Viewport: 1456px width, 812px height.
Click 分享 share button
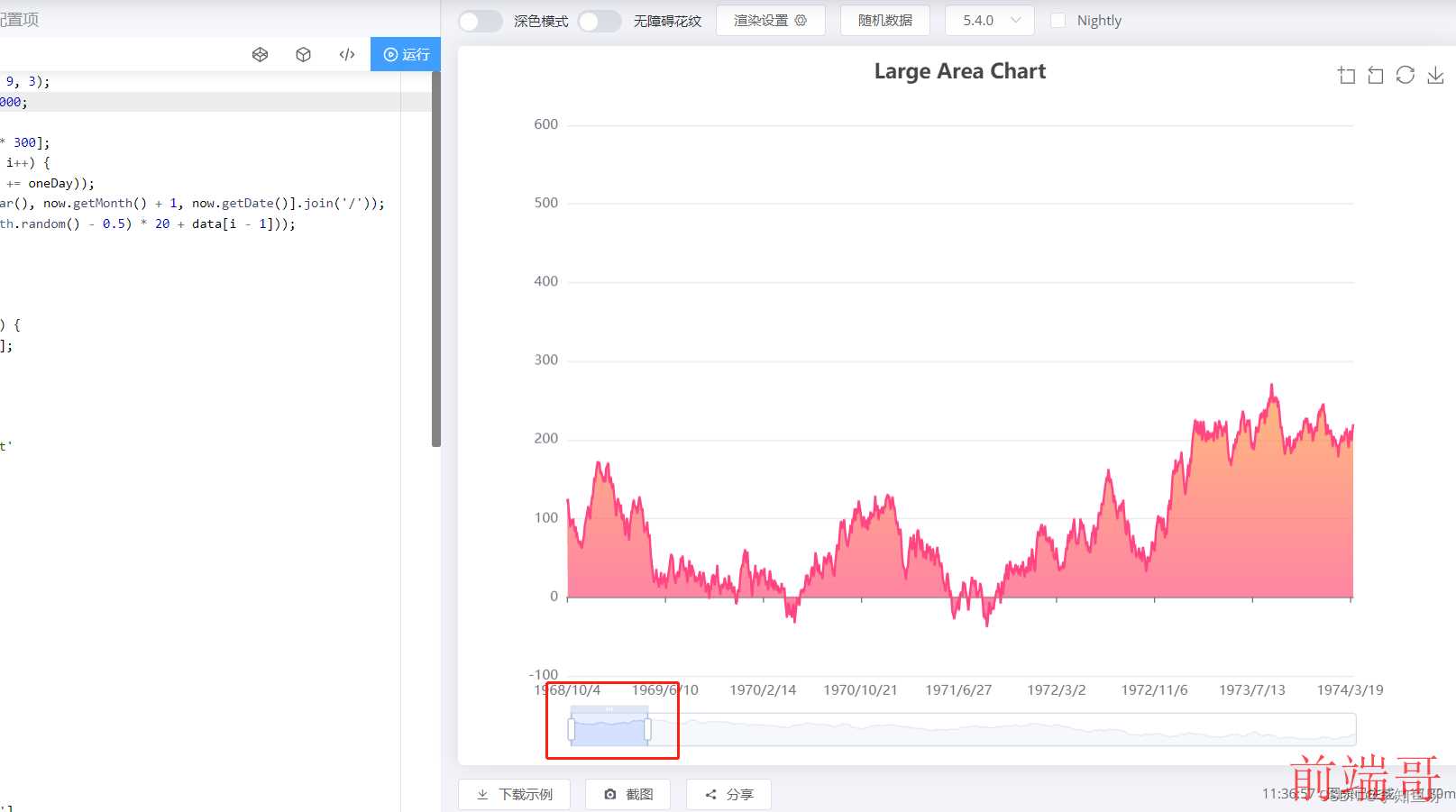(728, 794)
